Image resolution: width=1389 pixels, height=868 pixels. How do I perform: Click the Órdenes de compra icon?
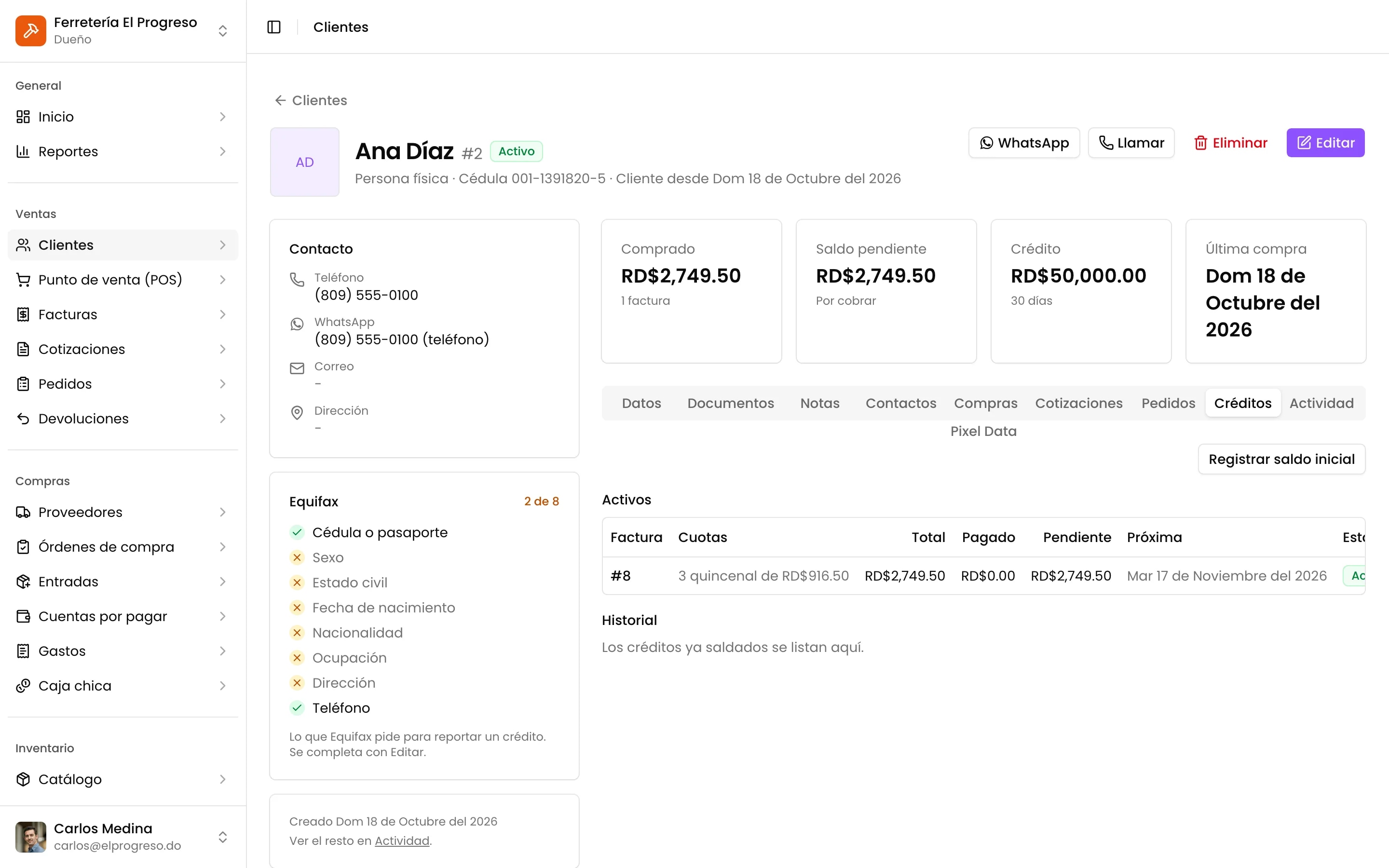(x=23, y=546)
